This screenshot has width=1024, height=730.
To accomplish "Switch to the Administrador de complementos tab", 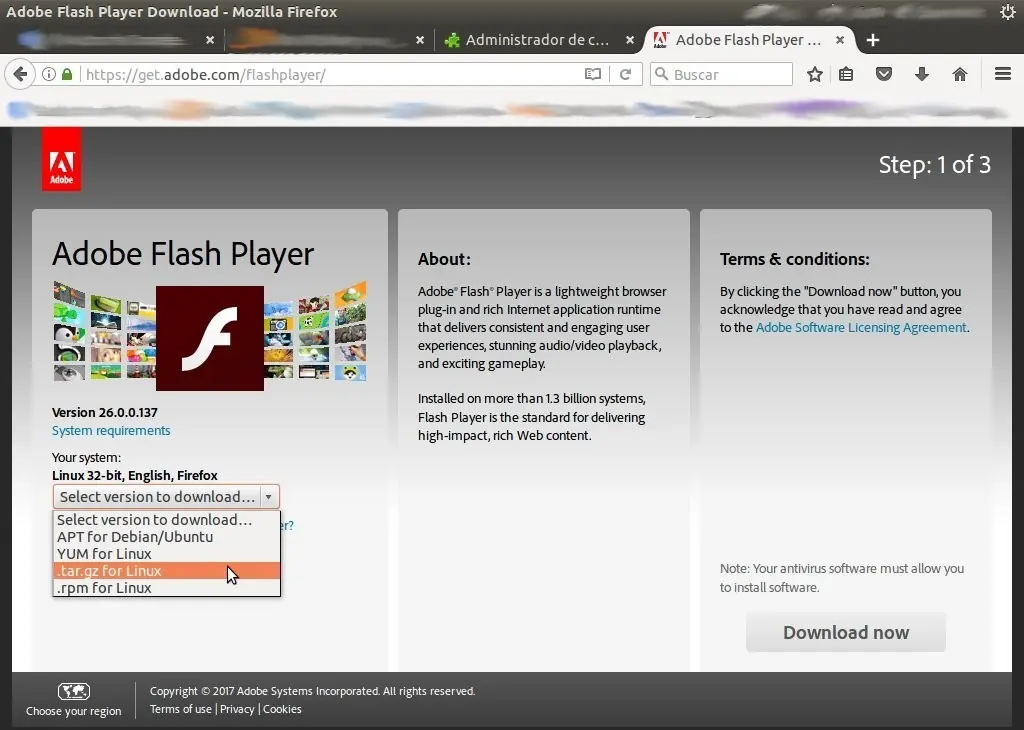I will (x=537, y=40).
